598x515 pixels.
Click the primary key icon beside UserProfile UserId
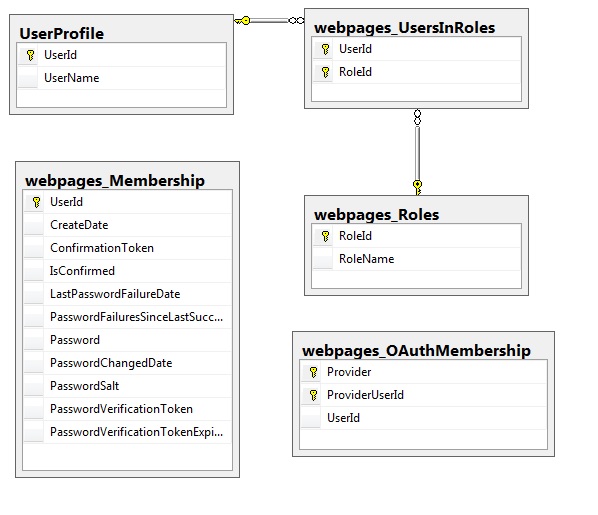[x=31, y=55]
